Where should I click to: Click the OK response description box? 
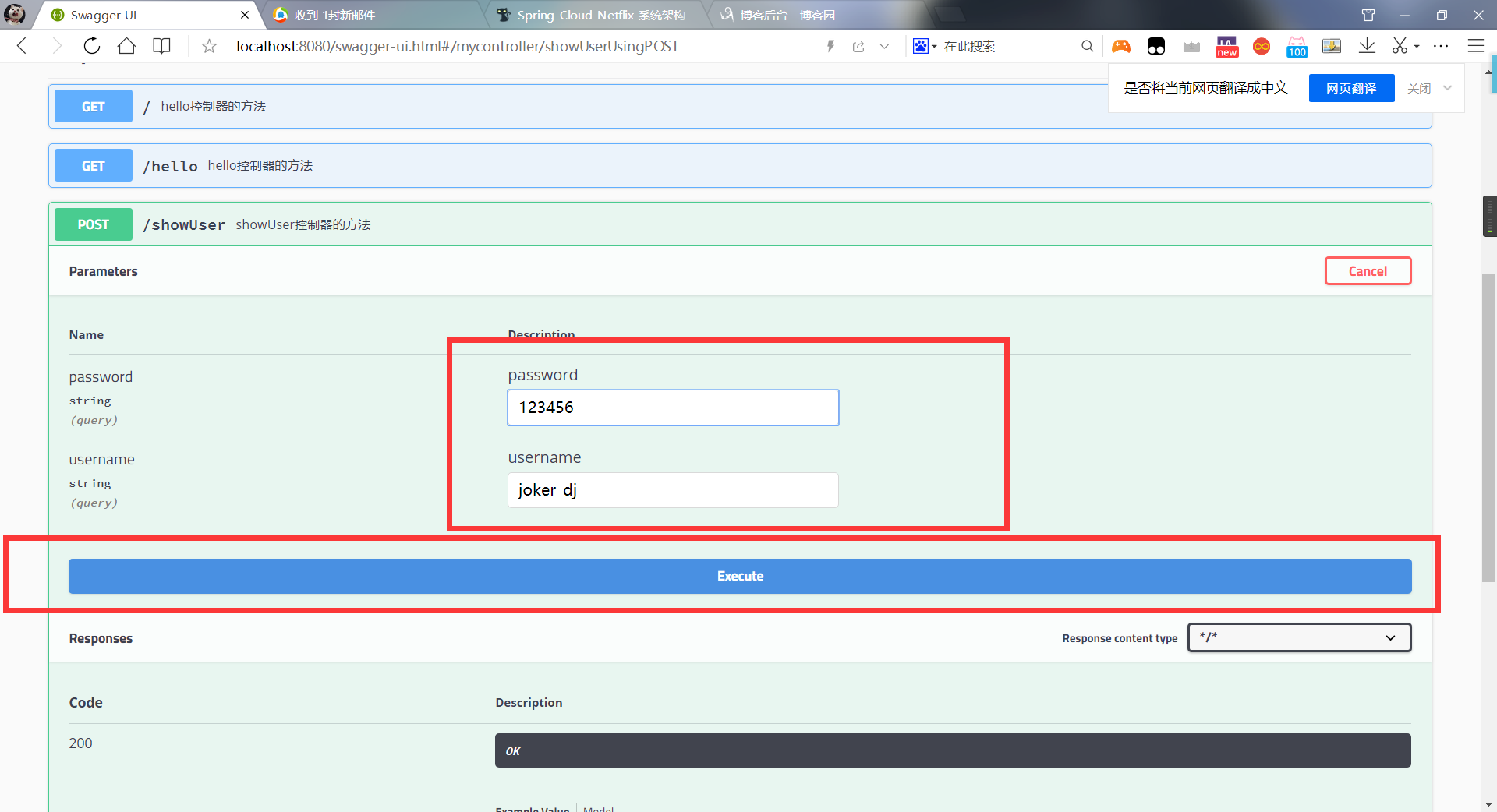pyautogui.click(x=953, y=750)
